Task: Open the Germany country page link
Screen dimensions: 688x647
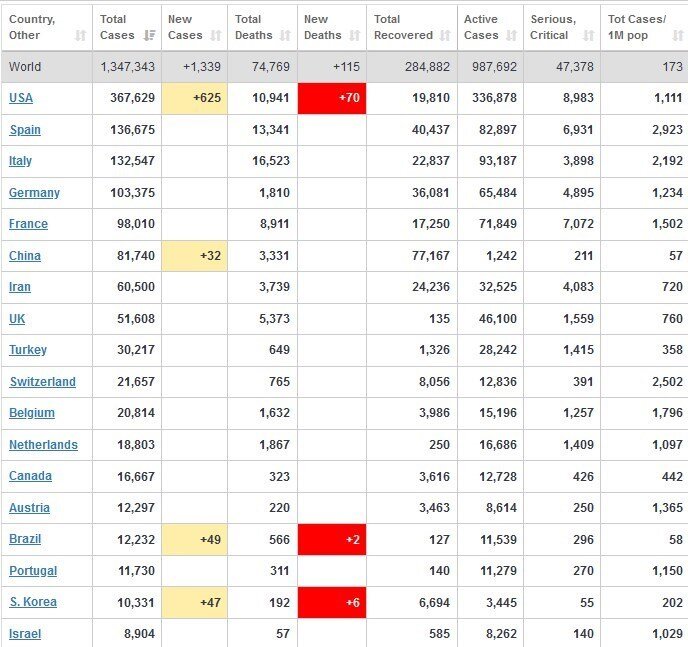Action: 34,193
